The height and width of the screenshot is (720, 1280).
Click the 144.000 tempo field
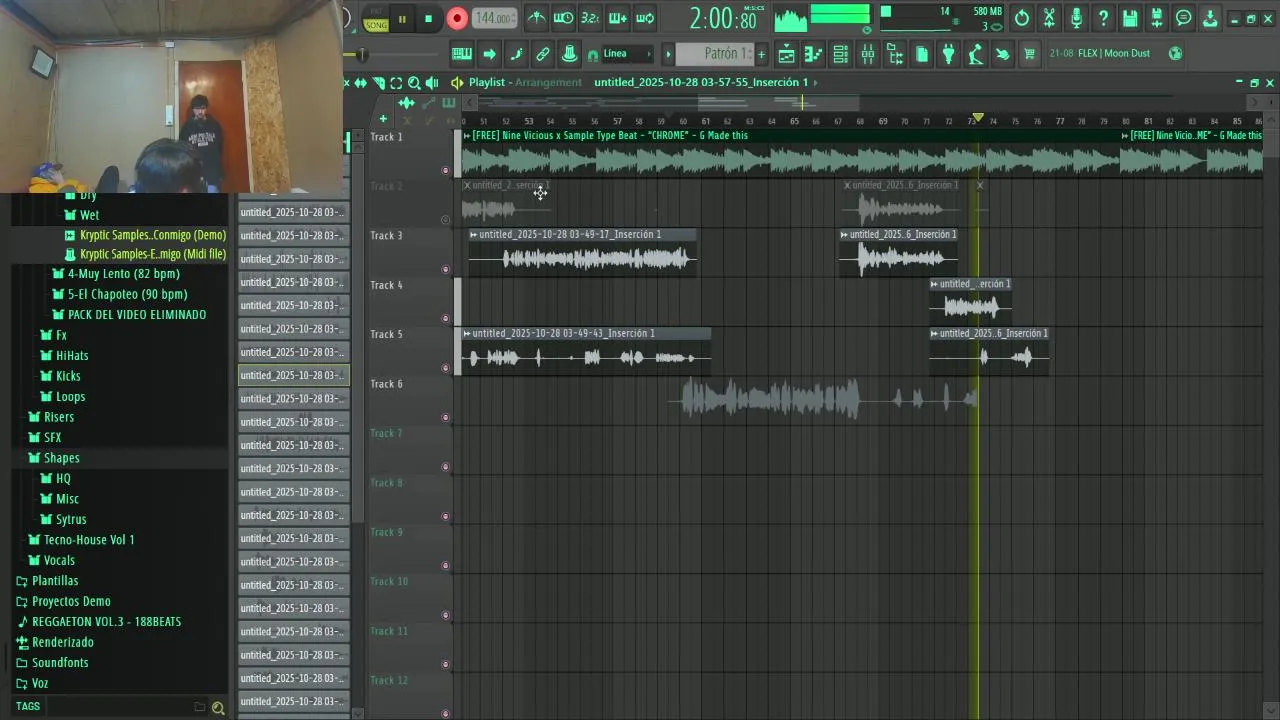point(494,18)
